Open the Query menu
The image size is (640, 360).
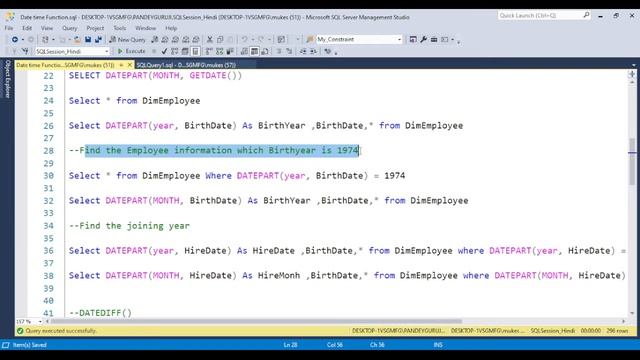pyautogui.click(x=69, y=28)
